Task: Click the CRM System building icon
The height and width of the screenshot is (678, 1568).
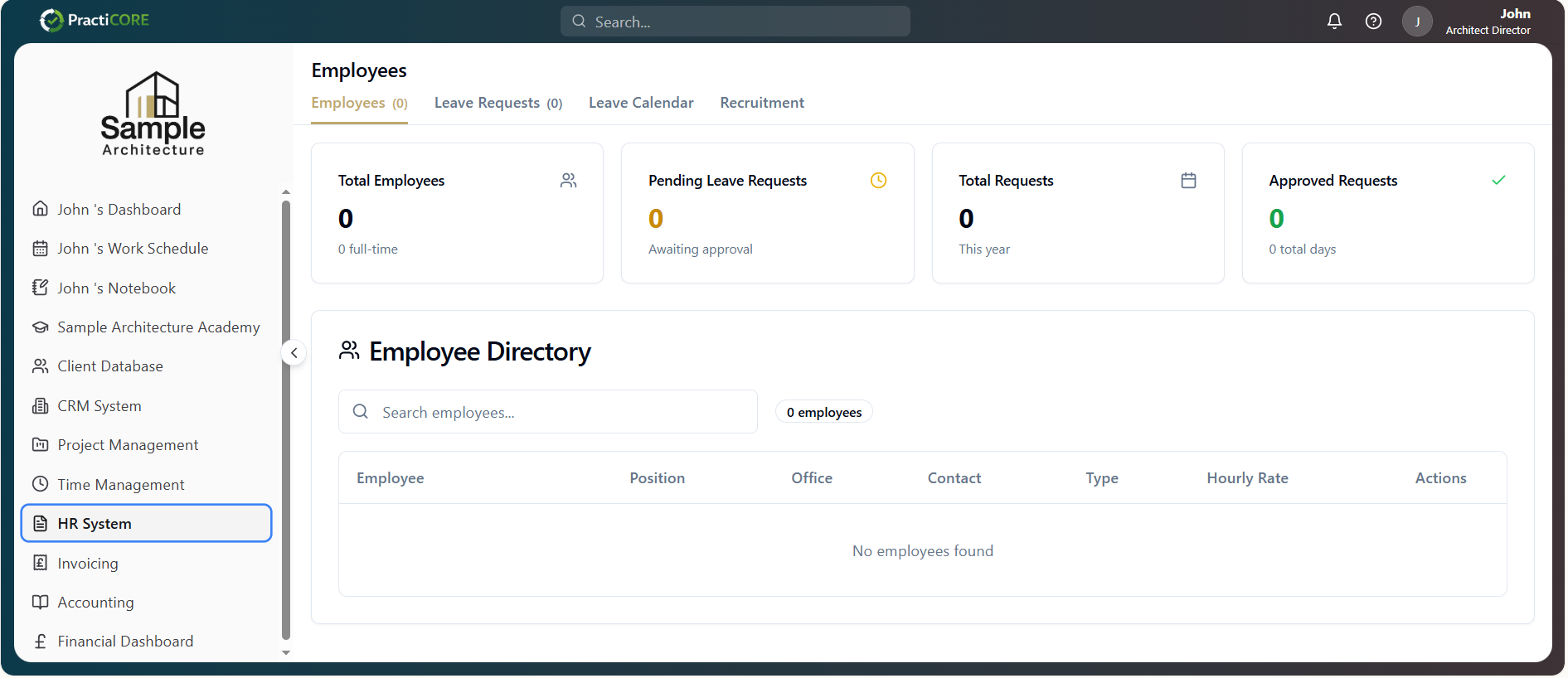Action: coord(40,406)
